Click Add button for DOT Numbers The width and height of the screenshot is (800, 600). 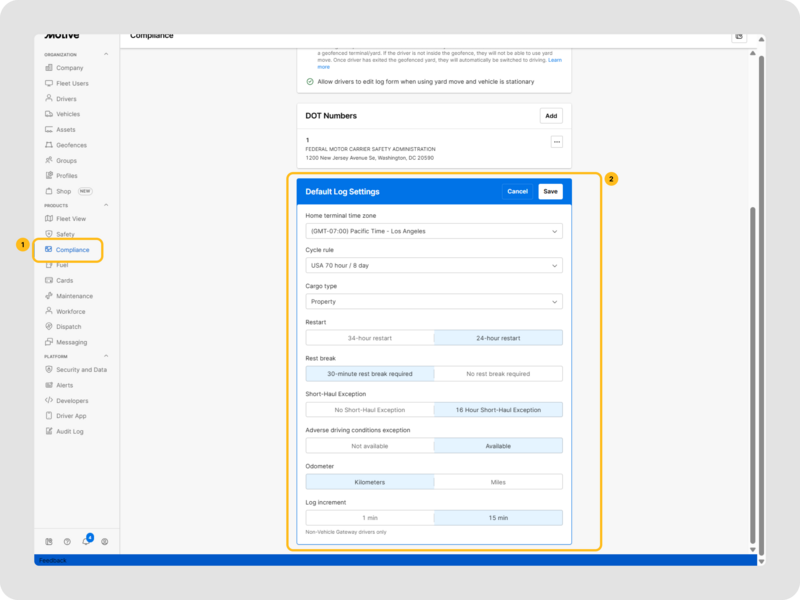(550, 116)
